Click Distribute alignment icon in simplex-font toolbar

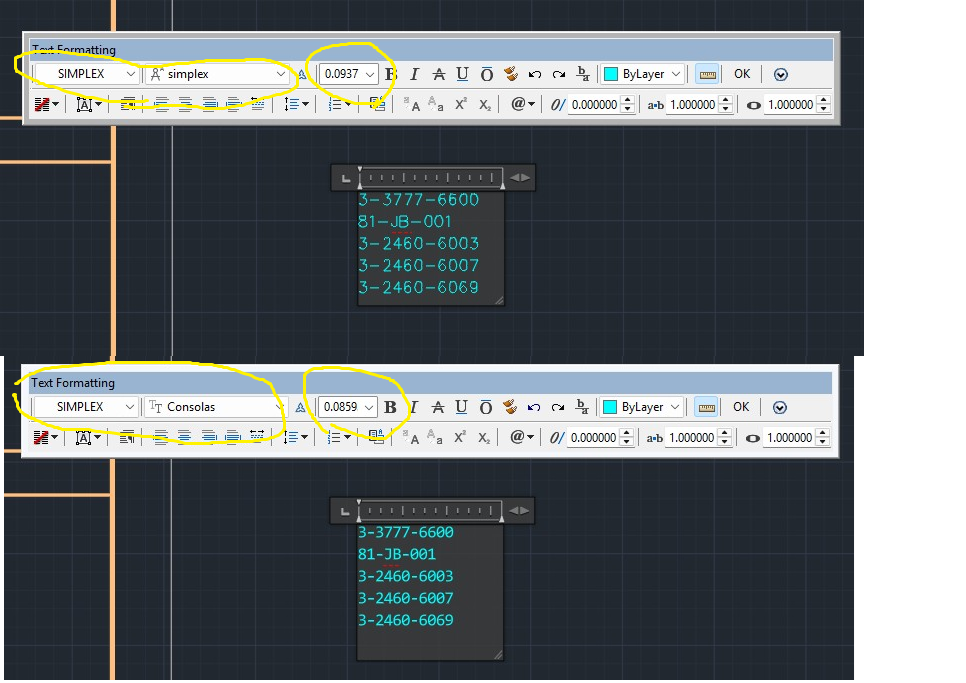(x=258, y=105)
